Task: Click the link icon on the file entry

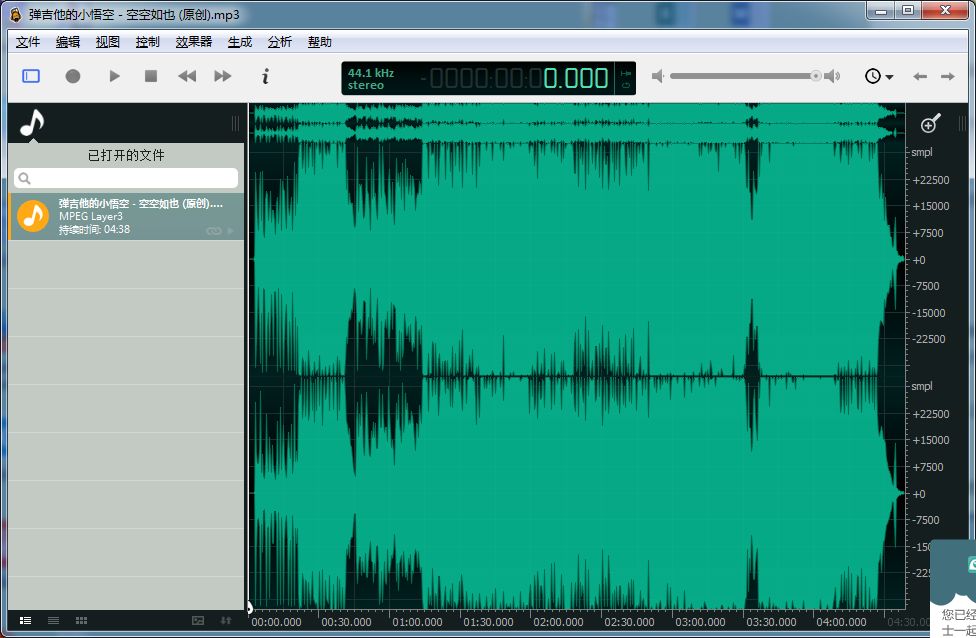Action: (x=214, y=231)
